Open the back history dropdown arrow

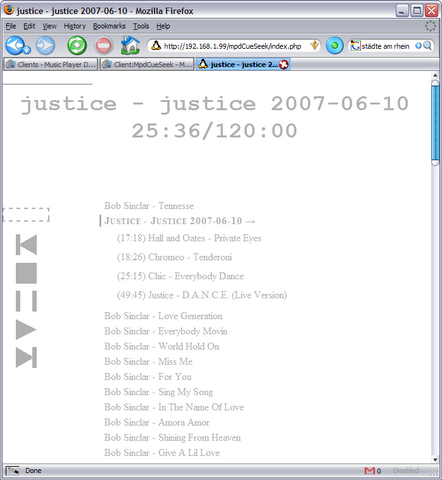pos(27,50)
